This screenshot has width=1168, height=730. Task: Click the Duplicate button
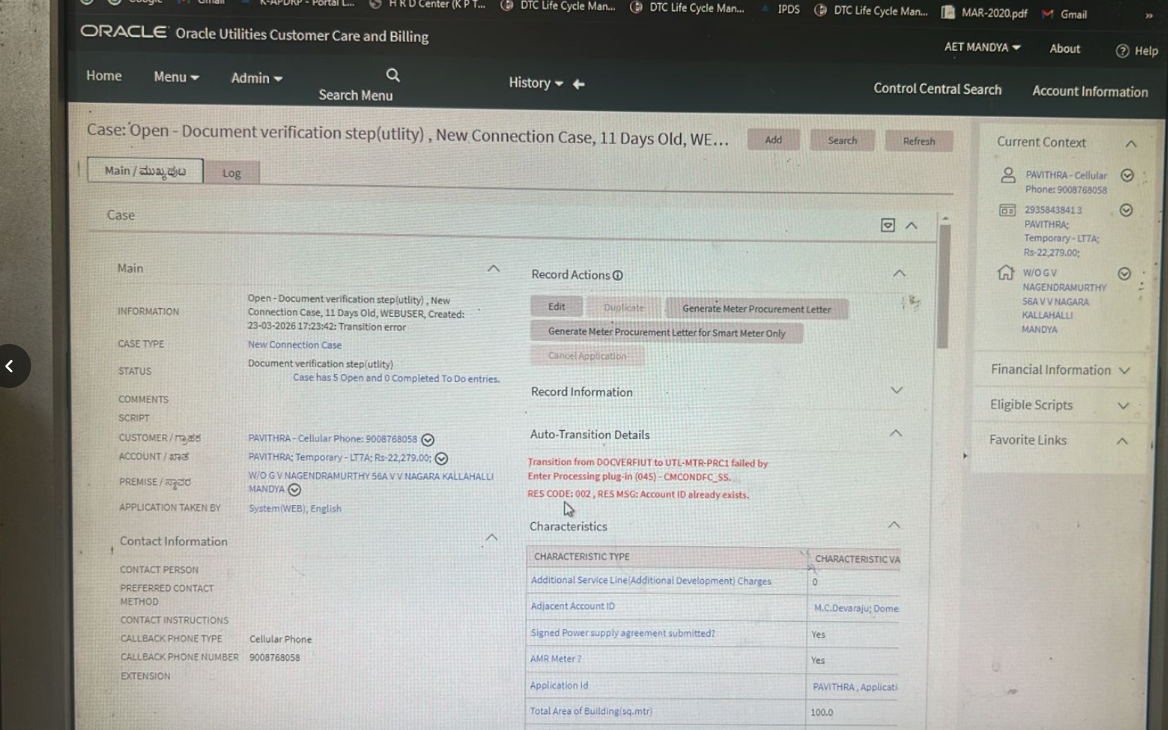(x=623, y=307)
